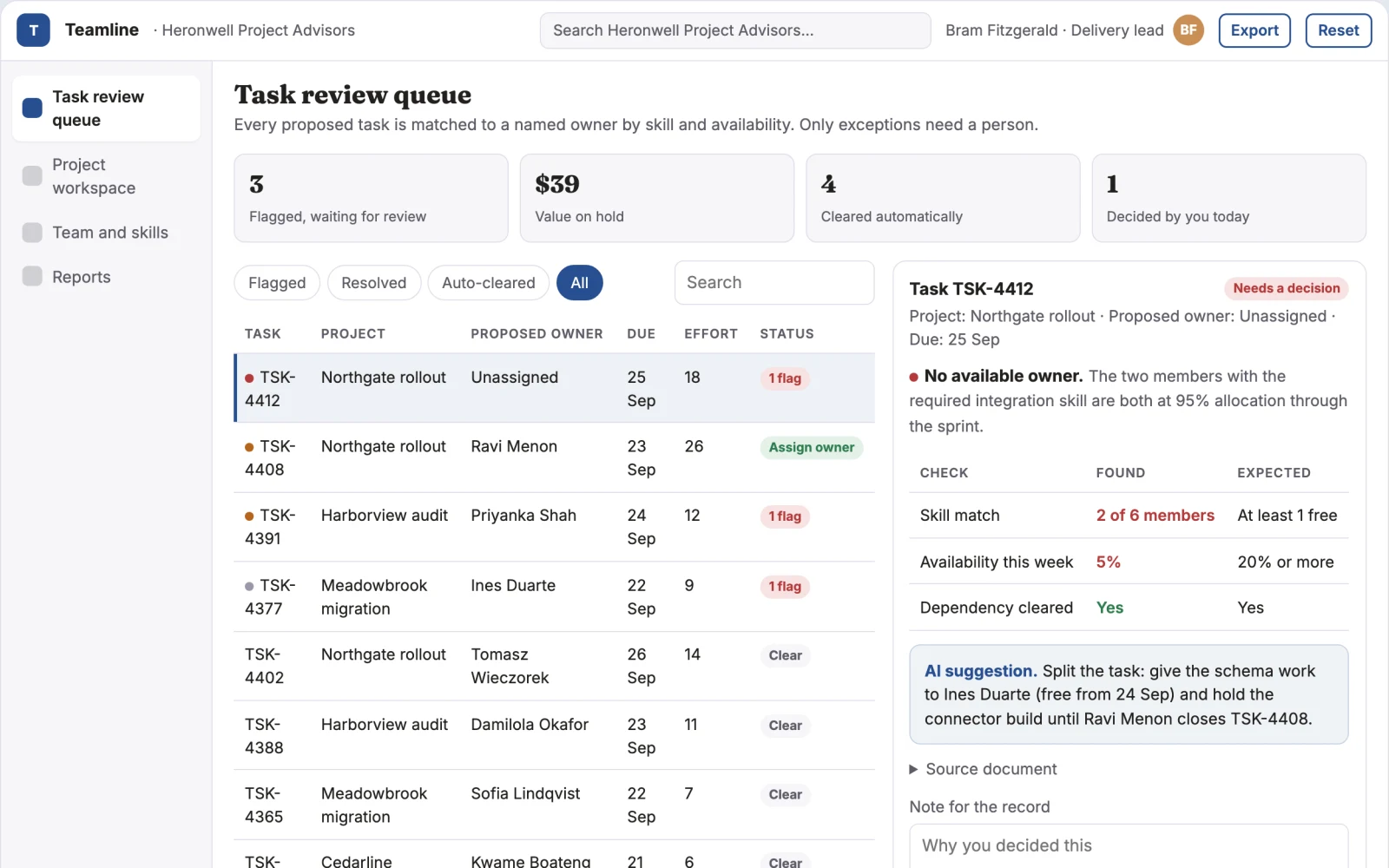
Task: Click the Availability this week row
Action: pyautogui.click(x=1129, y=562)
